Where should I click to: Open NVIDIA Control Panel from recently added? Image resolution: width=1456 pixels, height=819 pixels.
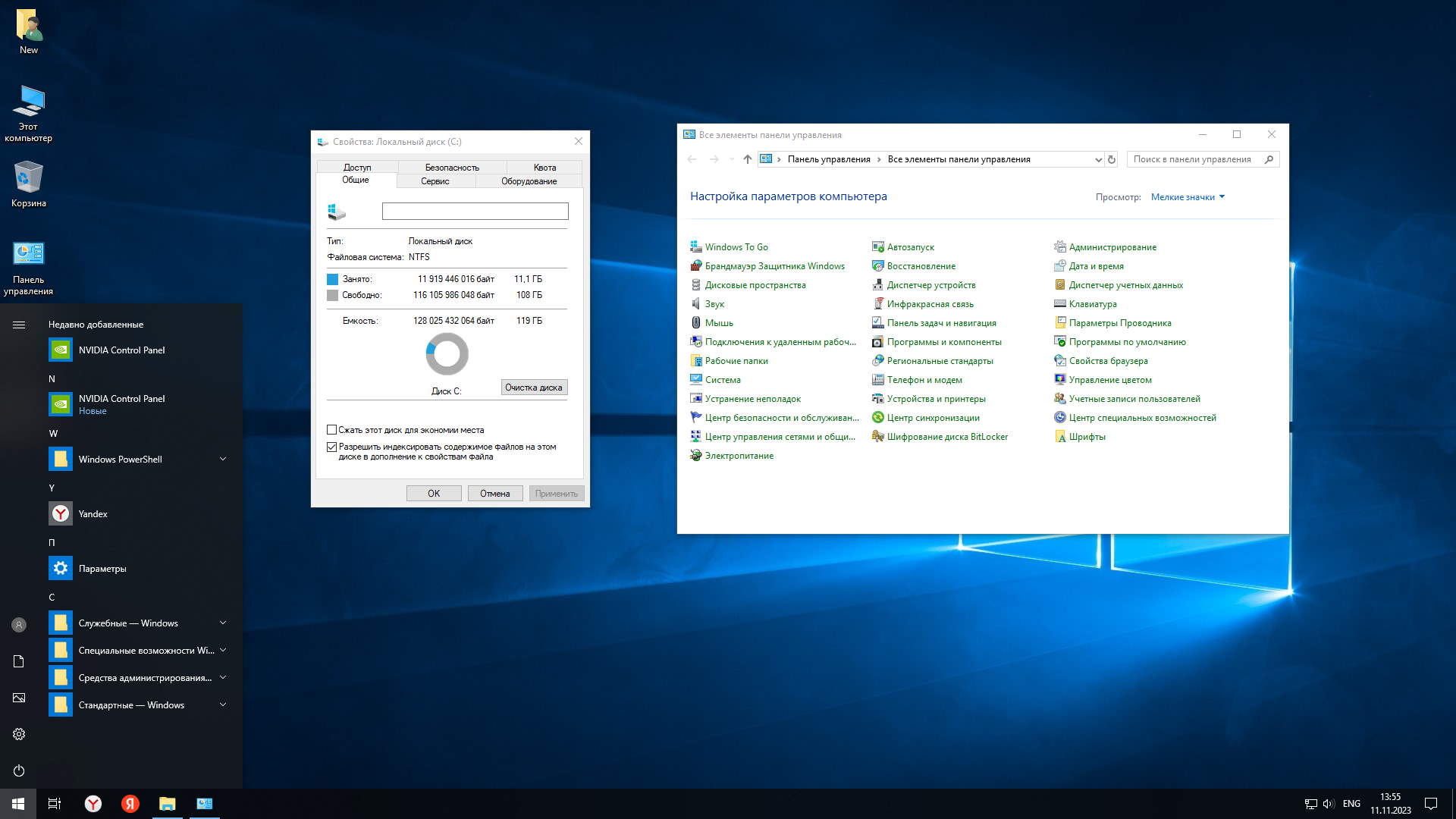[121, 350]
